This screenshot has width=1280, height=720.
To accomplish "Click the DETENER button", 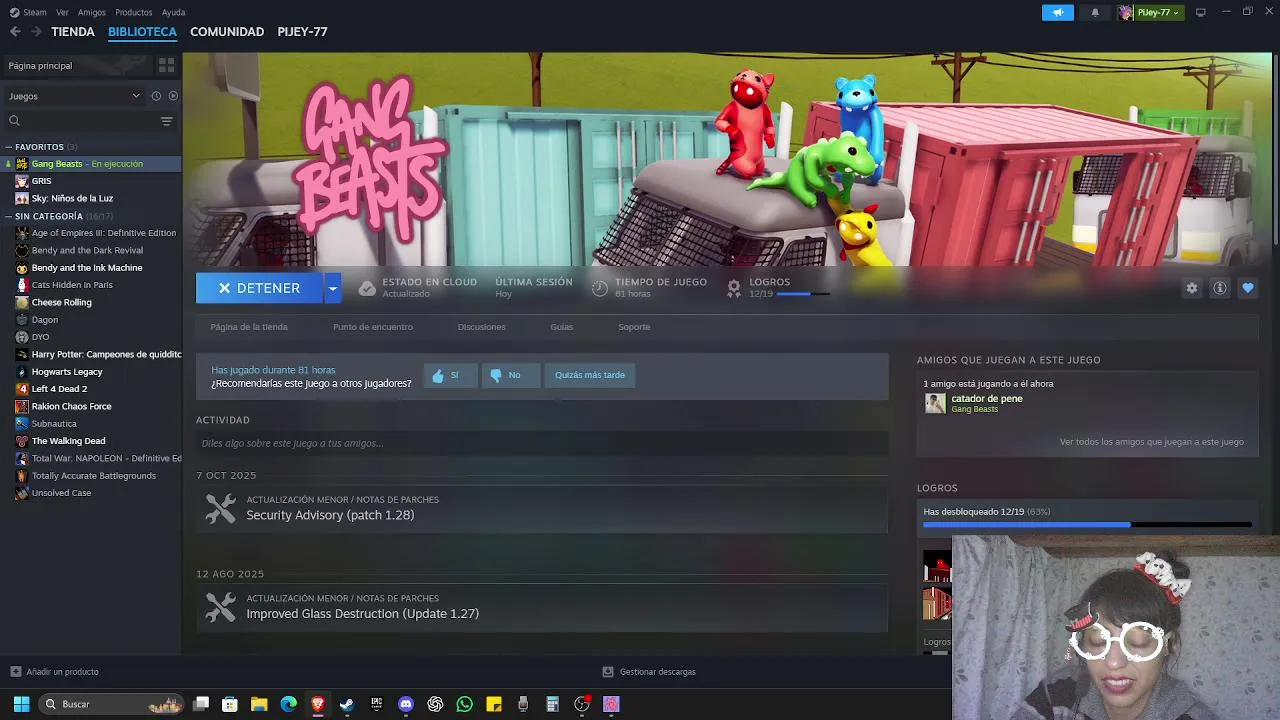I will (259, 288).
